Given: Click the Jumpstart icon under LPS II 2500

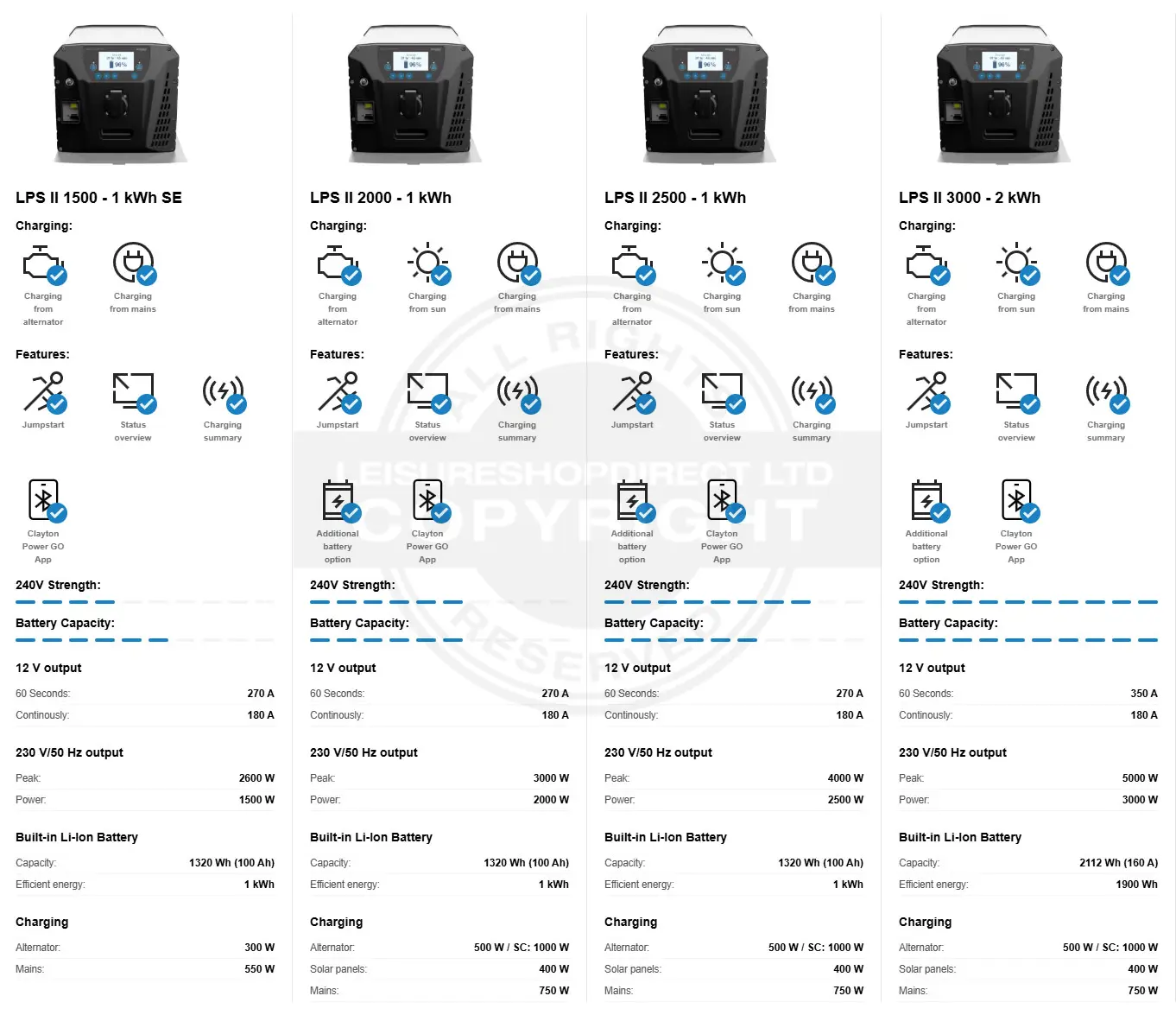Looking at the screenshot, I should (x=632, y=393).
